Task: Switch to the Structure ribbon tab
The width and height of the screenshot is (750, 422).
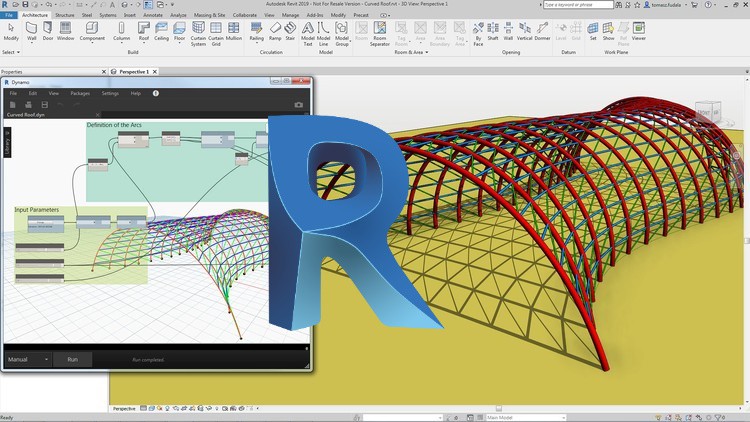Action: [65, 15]
